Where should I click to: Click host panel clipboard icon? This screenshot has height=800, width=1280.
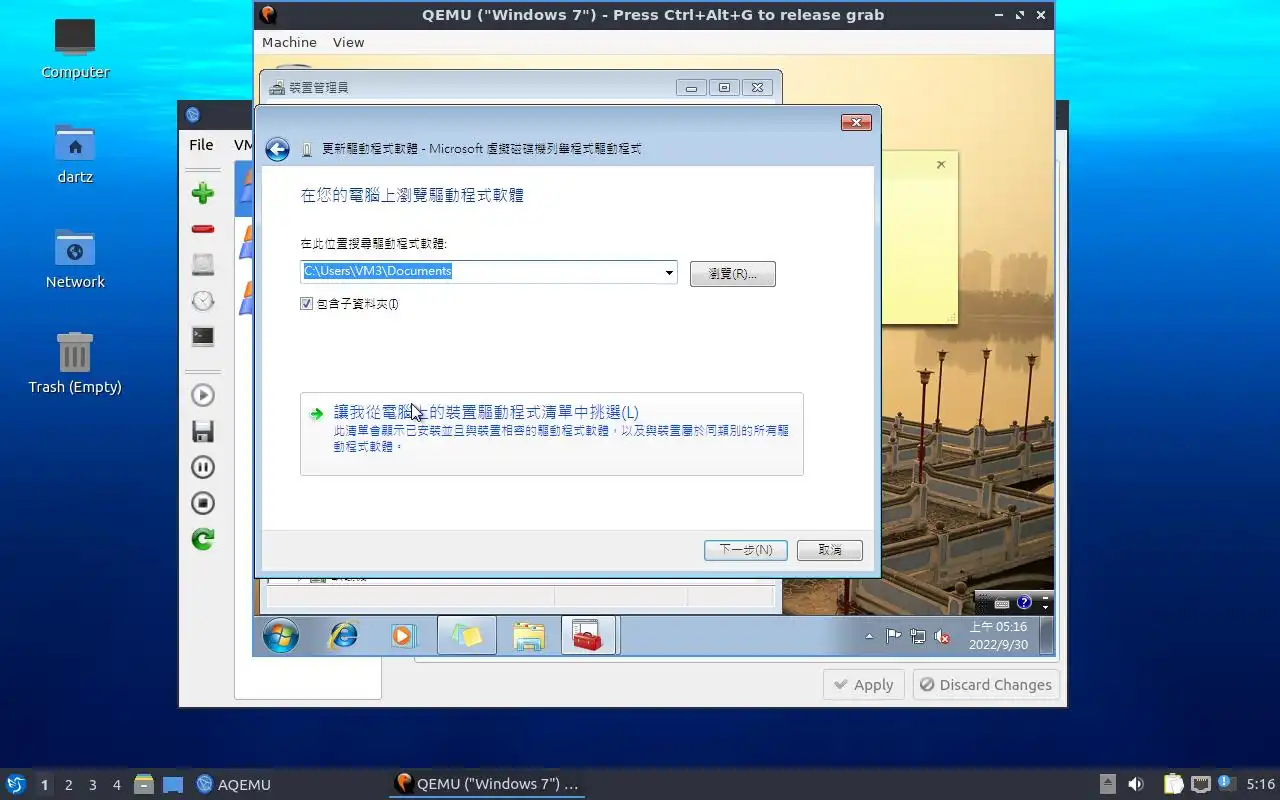click(1173, 784)
